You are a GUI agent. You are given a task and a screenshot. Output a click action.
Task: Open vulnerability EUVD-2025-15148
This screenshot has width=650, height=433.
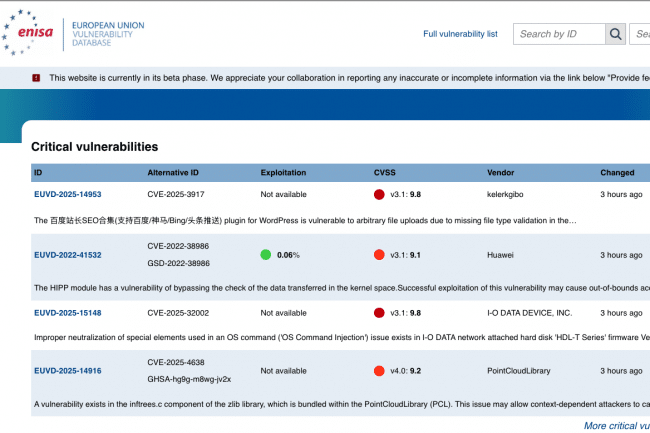(68, 313)
